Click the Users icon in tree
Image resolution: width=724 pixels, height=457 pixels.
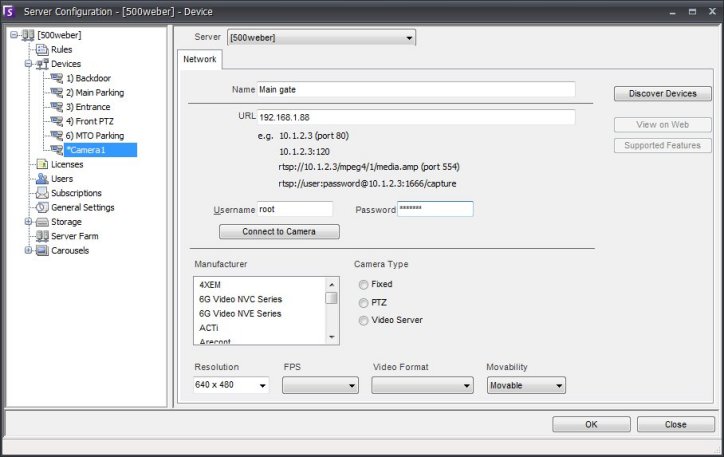tap(42, 179)
